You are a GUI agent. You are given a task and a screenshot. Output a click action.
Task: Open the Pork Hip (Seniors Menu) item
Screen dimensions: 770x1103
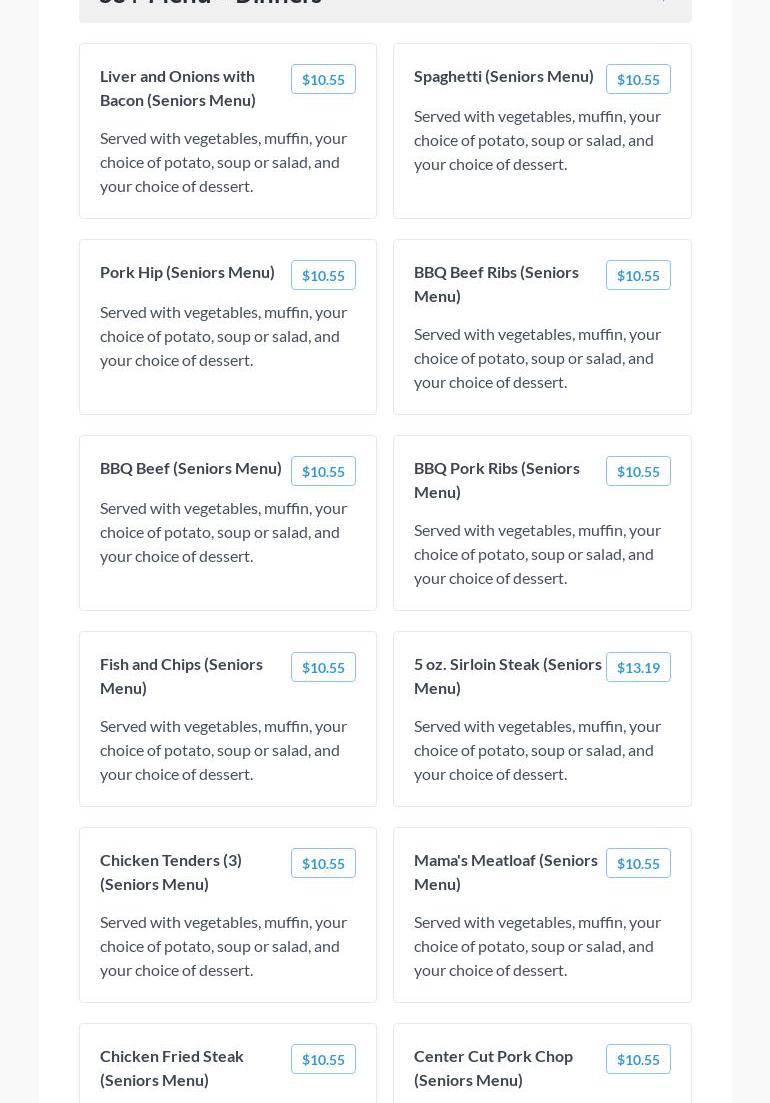187,272
